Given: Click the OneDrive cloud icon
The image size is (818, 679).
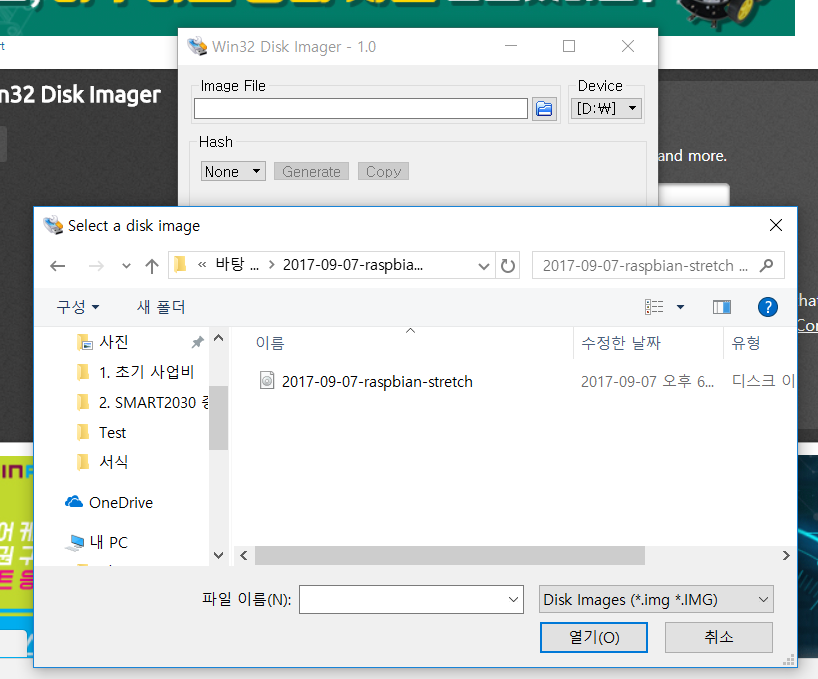Looking at the screenshot, I should [74, 502].
